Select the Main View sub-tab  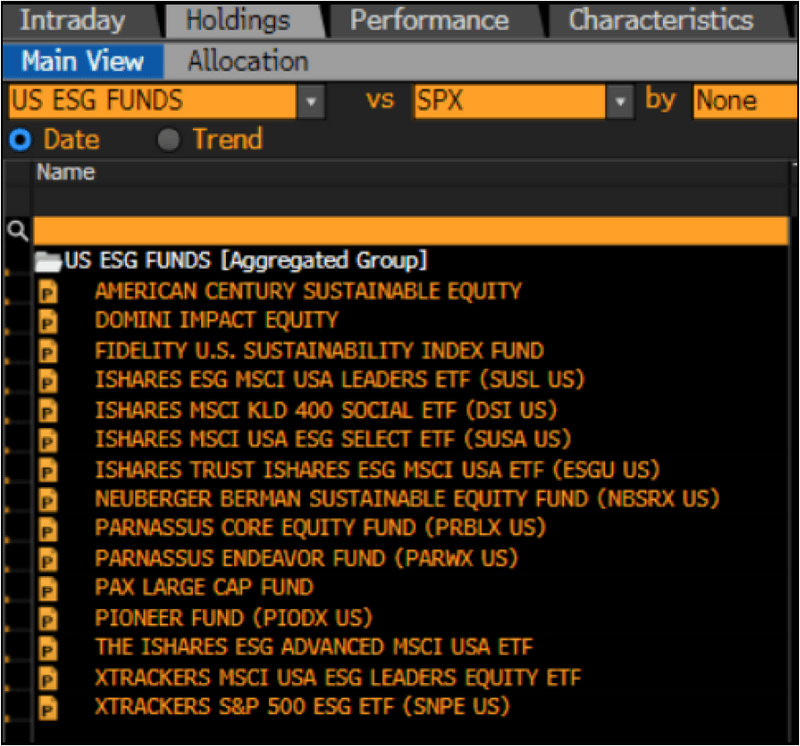click(83, 61)
